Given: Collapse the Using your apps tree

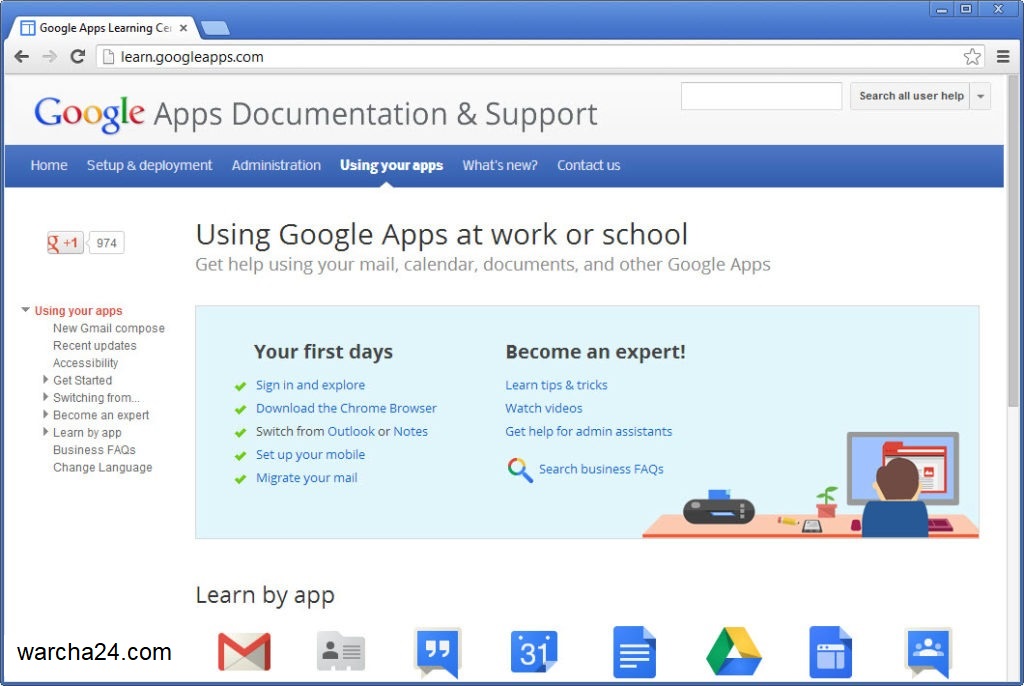Looking at the screenshot, I should pos(25,310).
